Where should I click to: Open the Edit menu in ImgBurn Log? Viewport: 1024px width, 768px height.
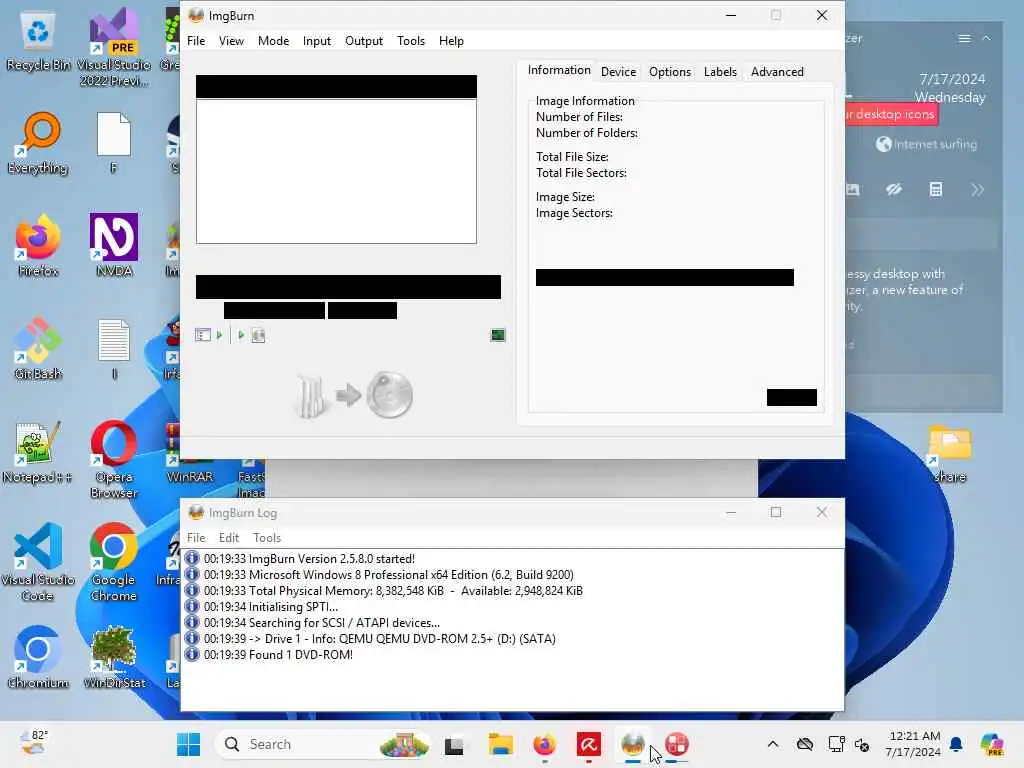(x=229, y=537)
